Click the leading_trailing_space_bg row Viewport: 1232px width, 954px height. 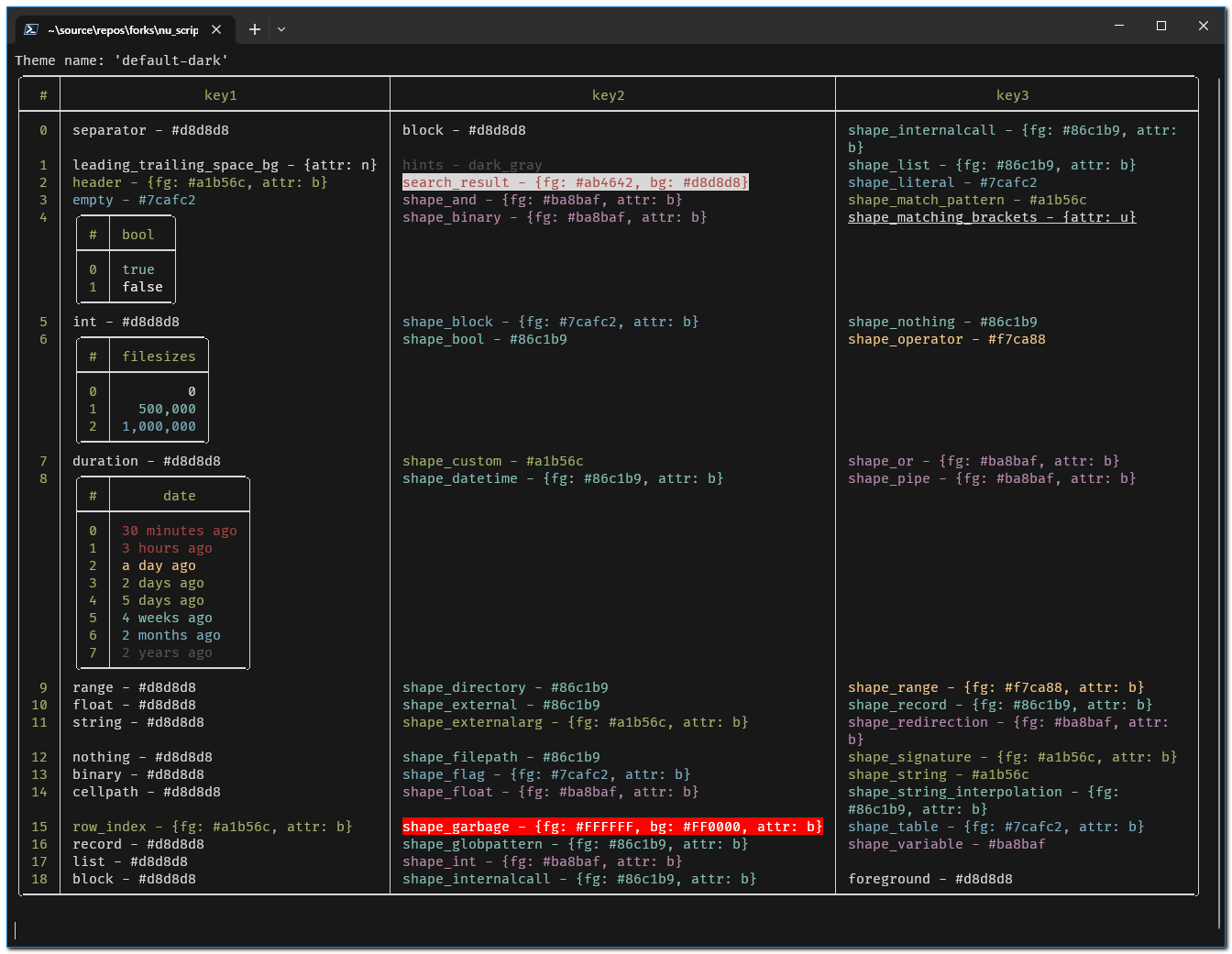tap(225, 165)
